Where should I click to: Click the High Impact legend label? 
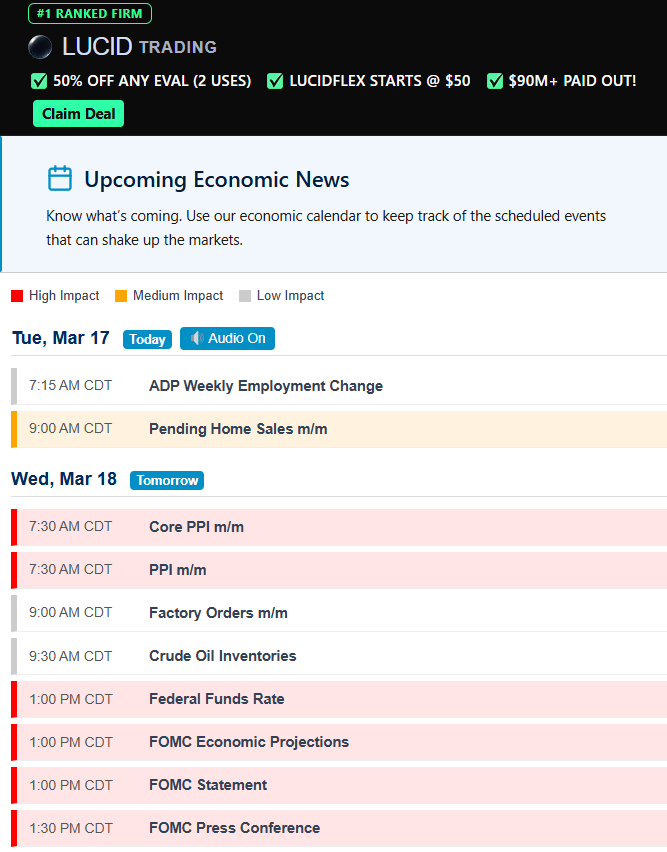[64, 296]
